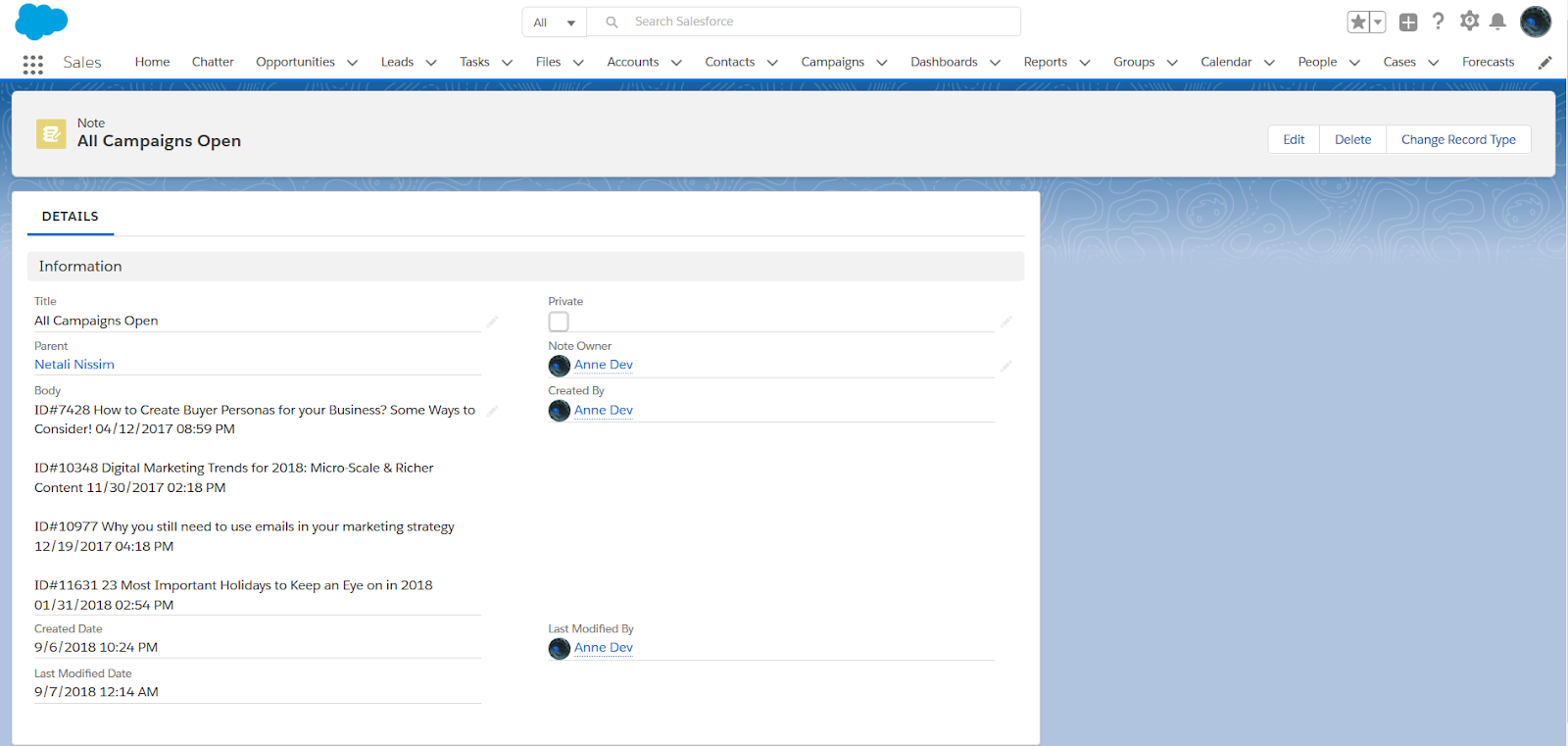Click the Favorites star icon

1358,22
